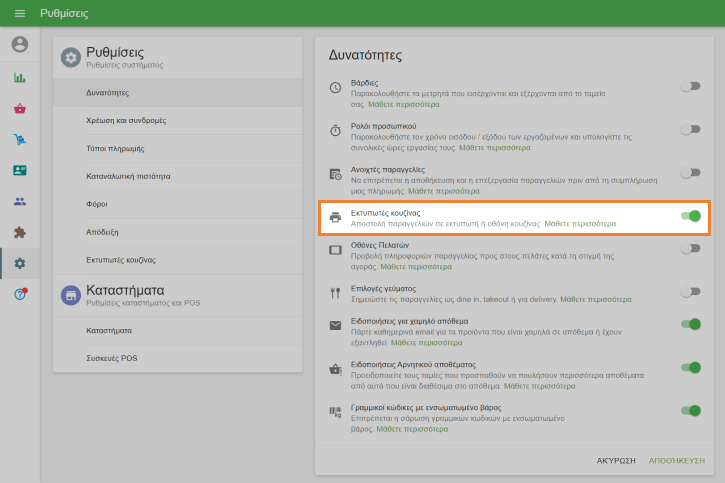Open the hamburger menu icon

coord(19,14)
